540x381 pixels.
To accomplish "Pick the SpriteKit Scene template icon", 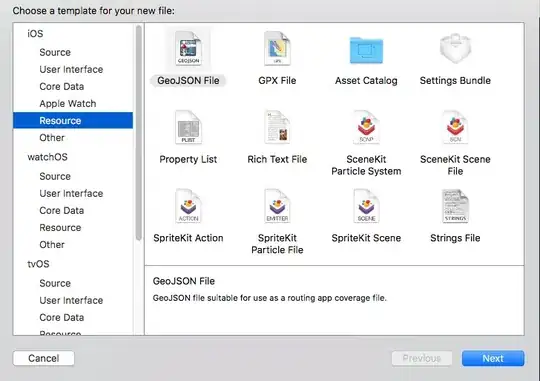I will [x=366, y=206].
